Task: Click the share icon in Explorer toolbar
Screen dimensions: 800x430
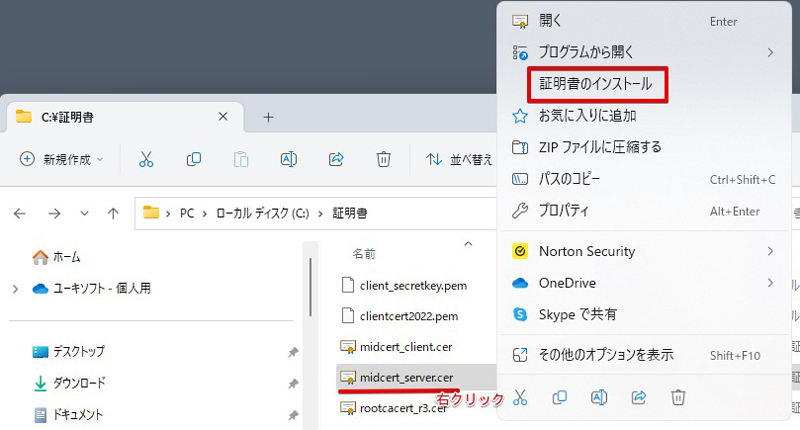Action: click(x=336, y=160)
